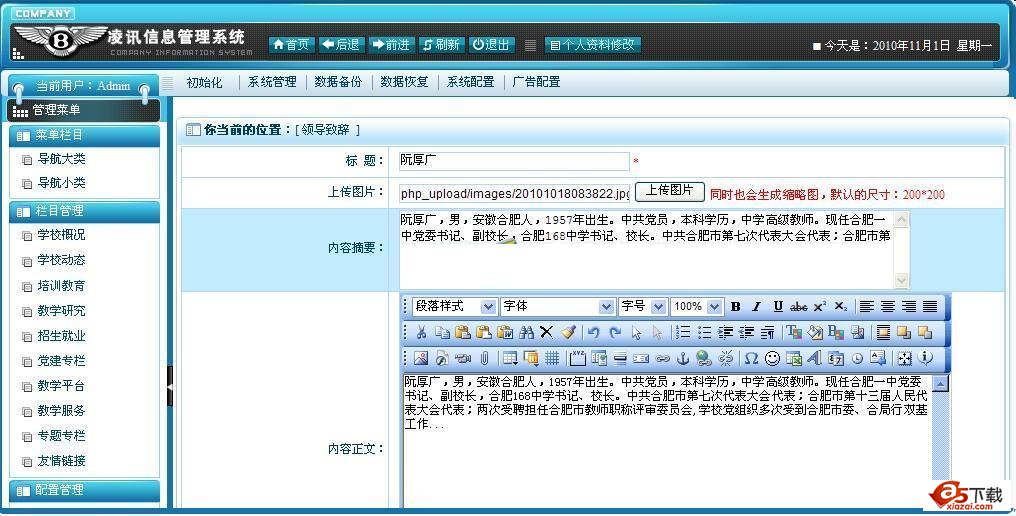The height and width of the screenshot is (516, 1016).
Task: Insert art text with stylized A icon
Action: point(814,358)
